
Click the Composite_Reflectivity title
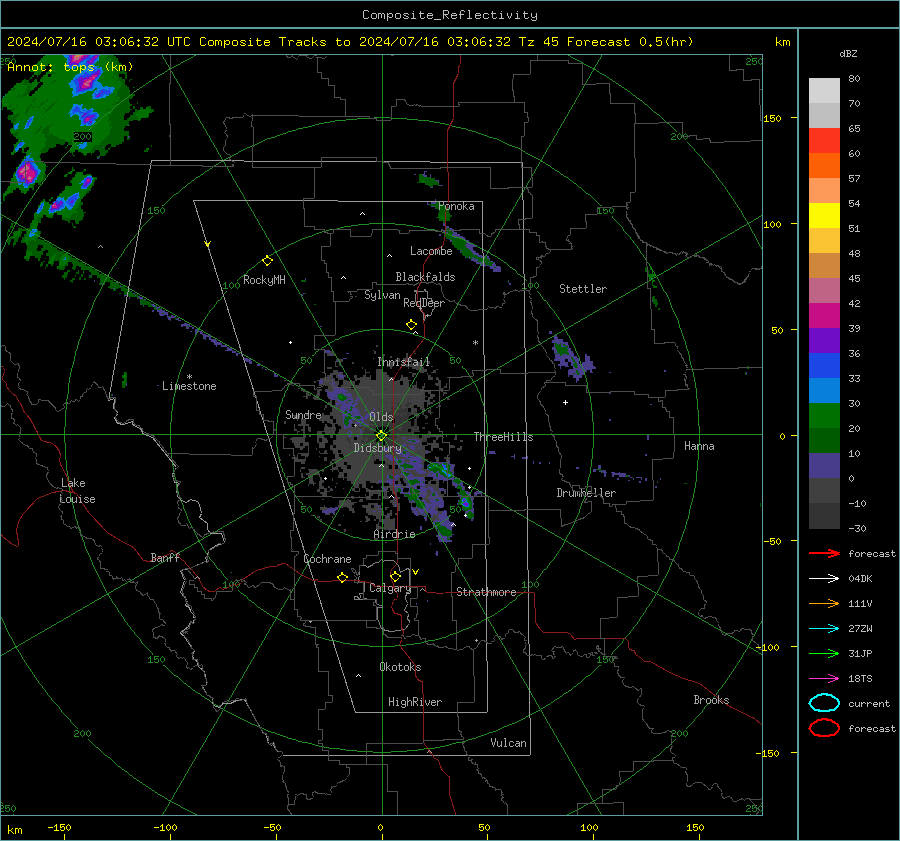[x=450, y=15]
